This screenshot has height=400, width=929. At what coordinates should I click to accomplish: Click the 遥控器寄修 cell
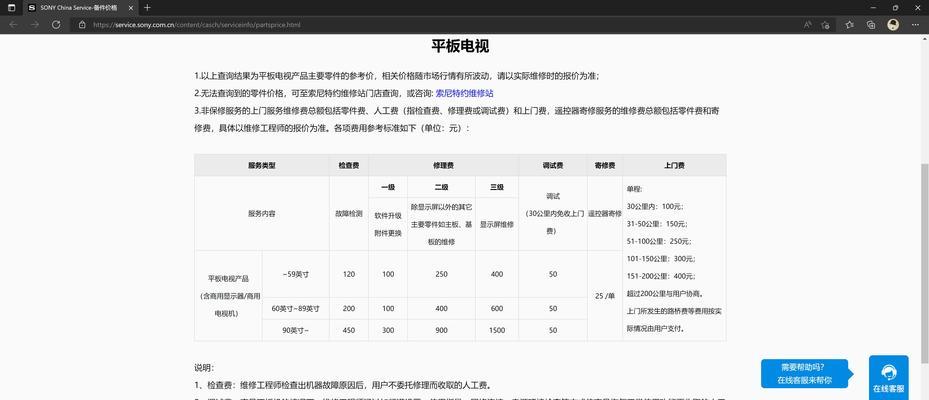604,213
